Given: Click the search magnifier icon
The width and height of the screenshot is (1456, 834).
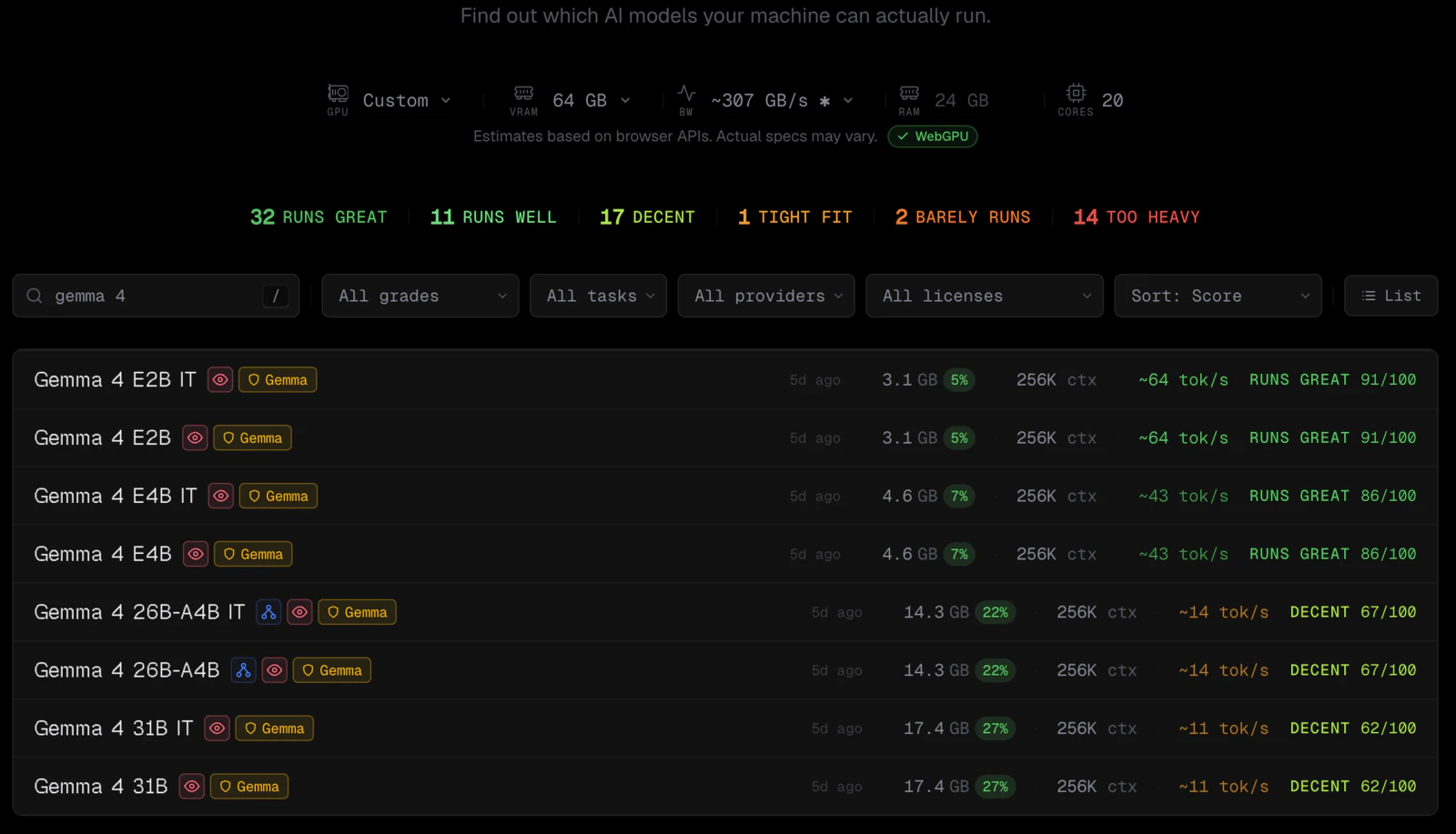Looking at the screenshot, I should (35, 296).
